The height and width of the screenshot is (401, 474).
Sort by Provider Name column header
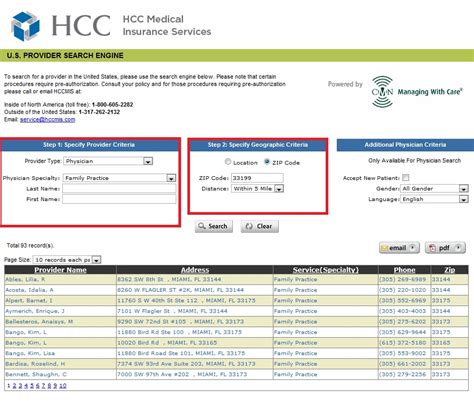60,270
